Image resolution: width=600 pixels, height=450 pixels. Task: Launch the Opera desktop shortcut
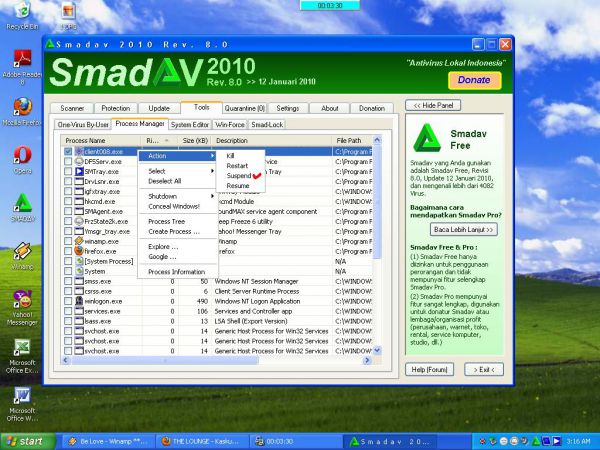pos(22,160)
